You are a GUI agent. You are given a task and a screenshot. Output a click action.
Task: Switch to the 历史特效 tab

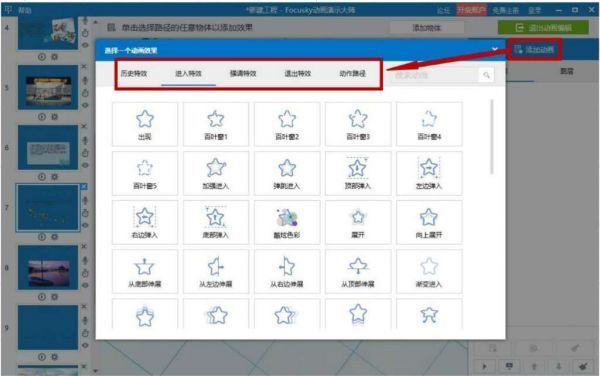[134, 73]
